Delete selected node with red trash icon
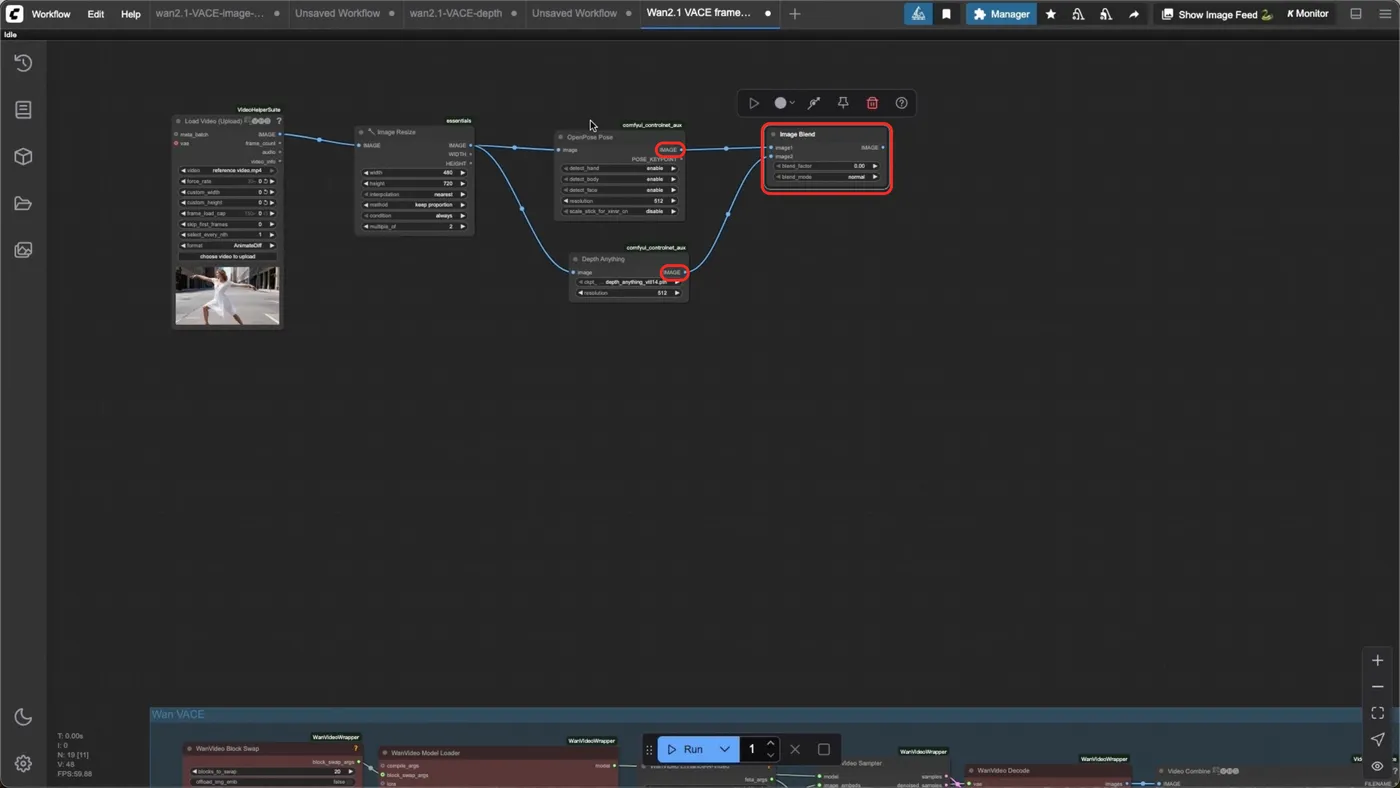This screenshot has width=1400, height=788. pos(872,103)
